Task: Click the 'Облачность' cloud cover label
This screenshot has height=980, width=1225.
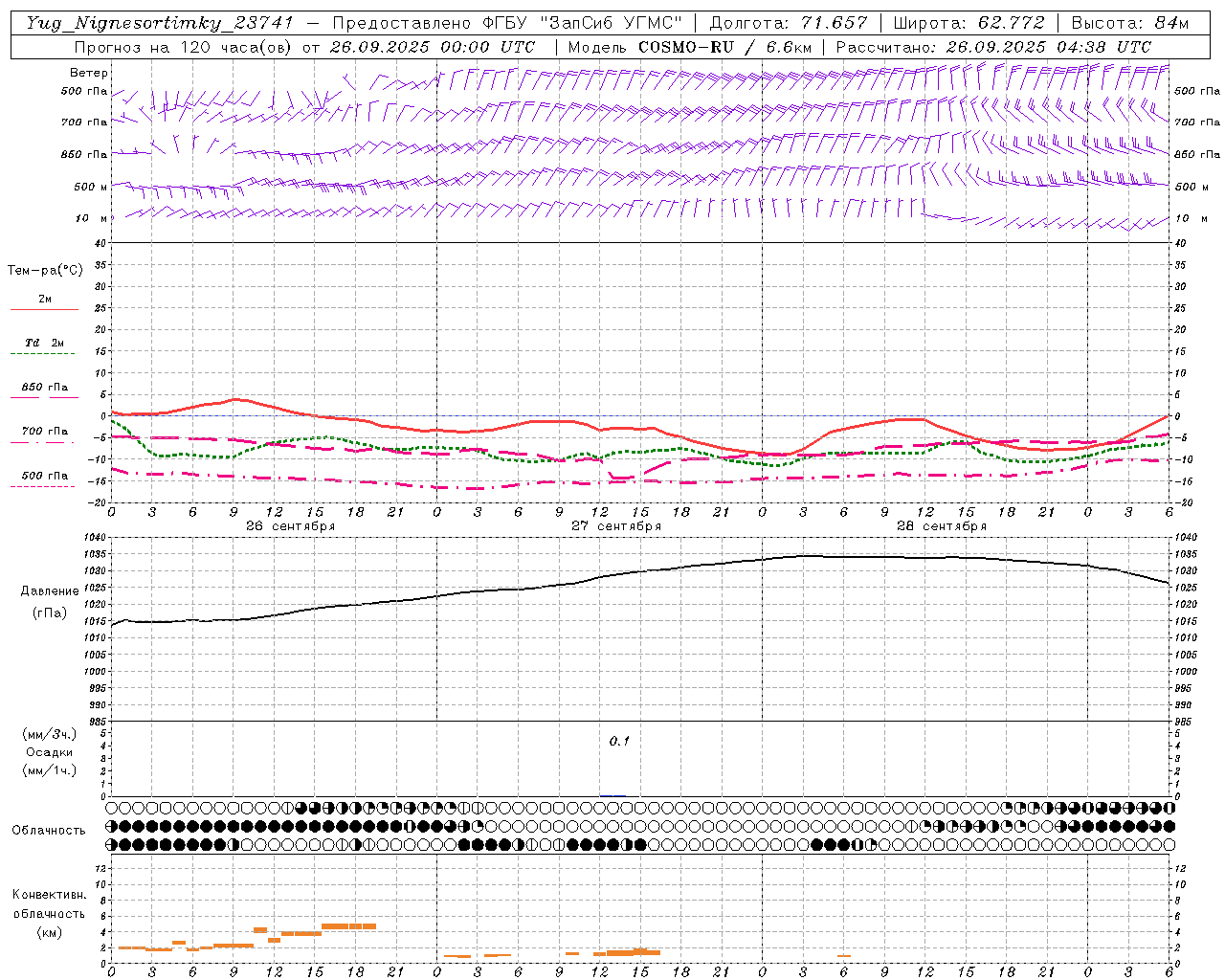Action: (x=49, y=830)
